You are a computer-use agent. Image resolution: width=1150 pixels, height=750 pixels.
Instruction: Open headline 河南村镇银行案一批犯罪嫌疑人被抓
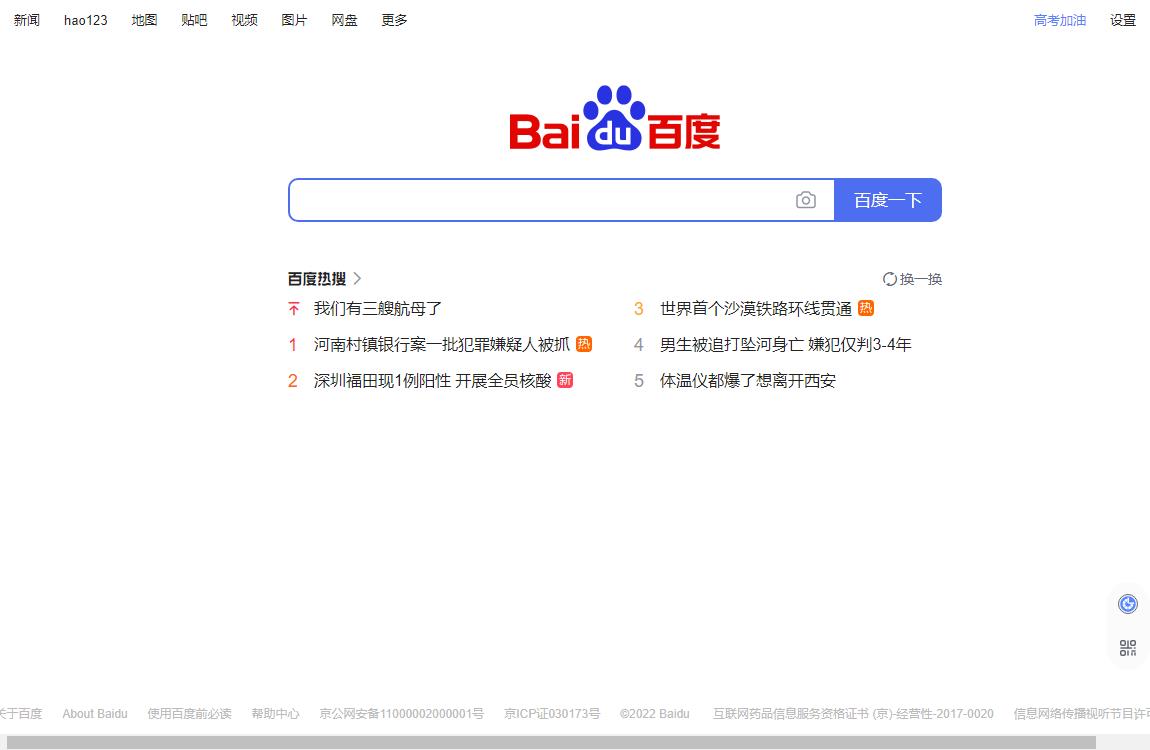click(x=442, y=345)
